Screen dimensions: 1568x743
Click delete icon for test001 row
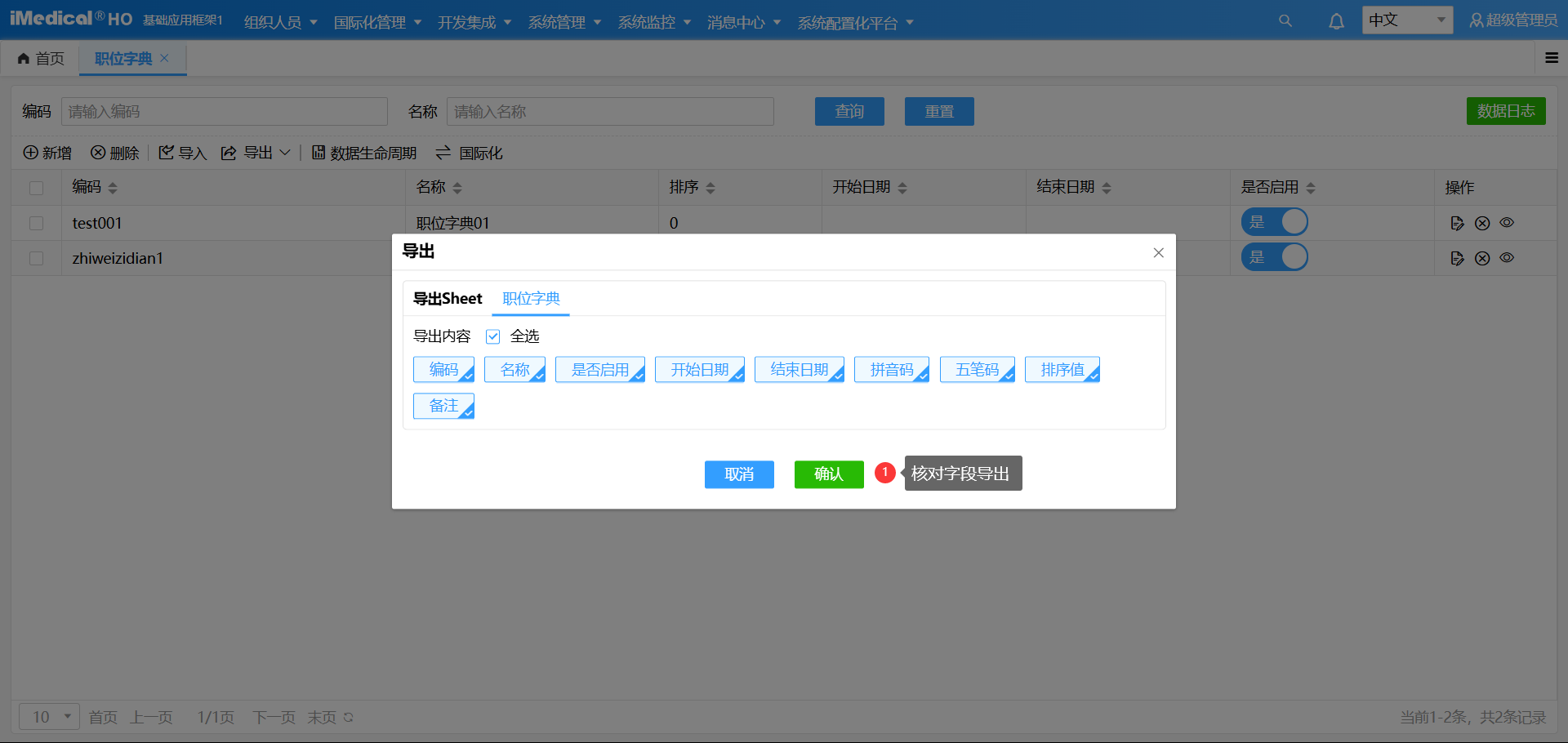click(1482, 223)
